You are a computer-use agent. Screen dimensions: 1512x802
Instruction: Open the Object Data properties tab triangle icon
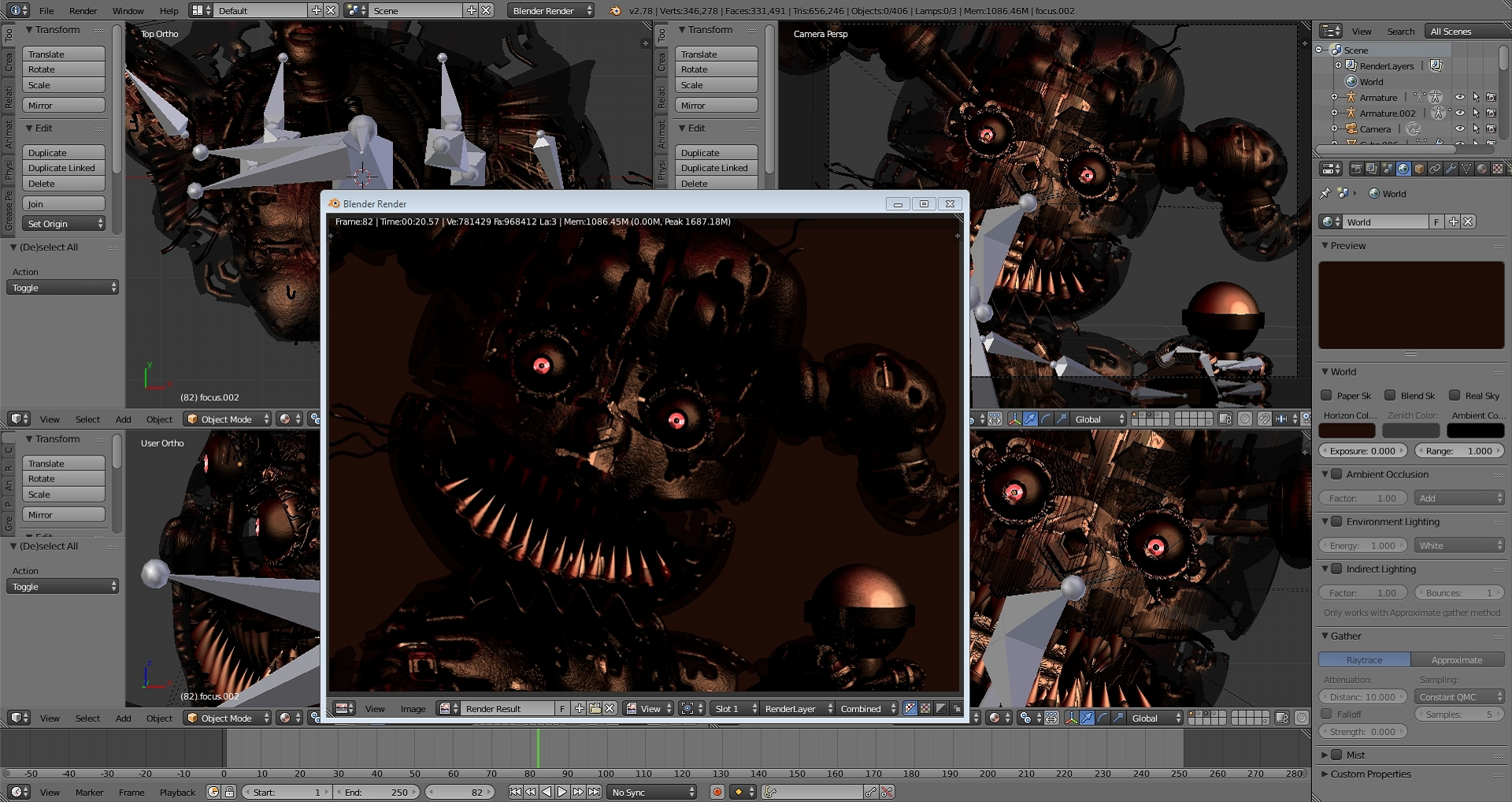1466,169
